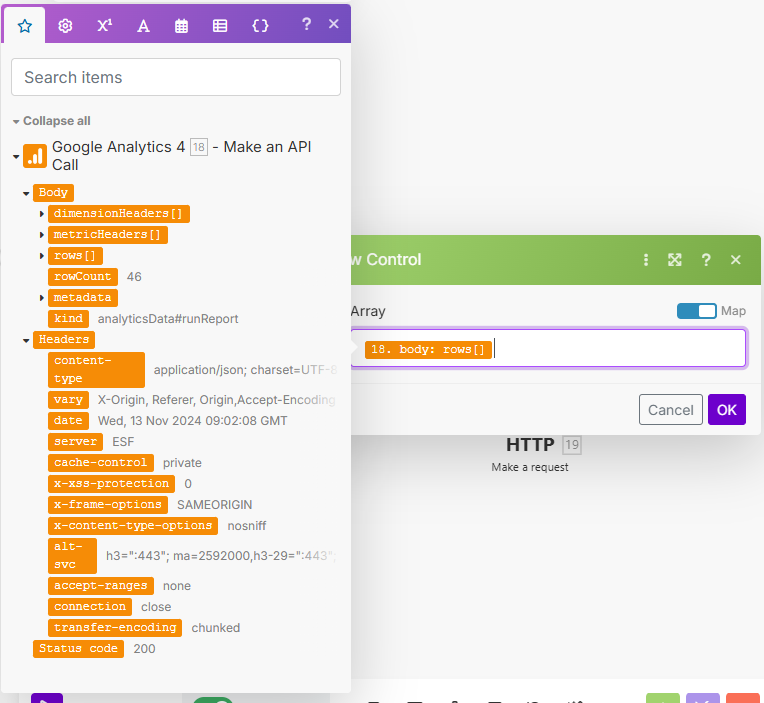Open the general functions gear tab

[65, 26]
